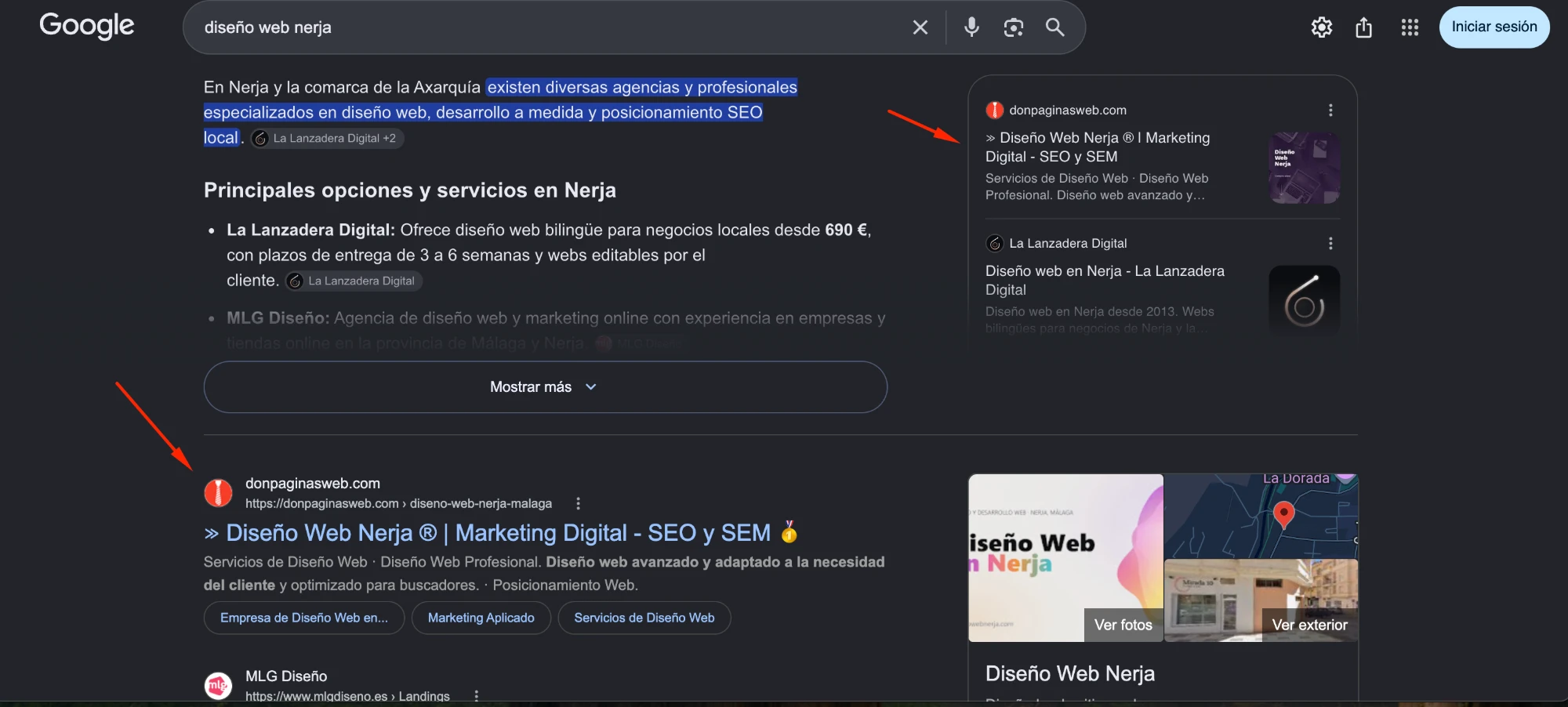
Task: Click the Iniciar sesión button
Action: point(1494,27)
